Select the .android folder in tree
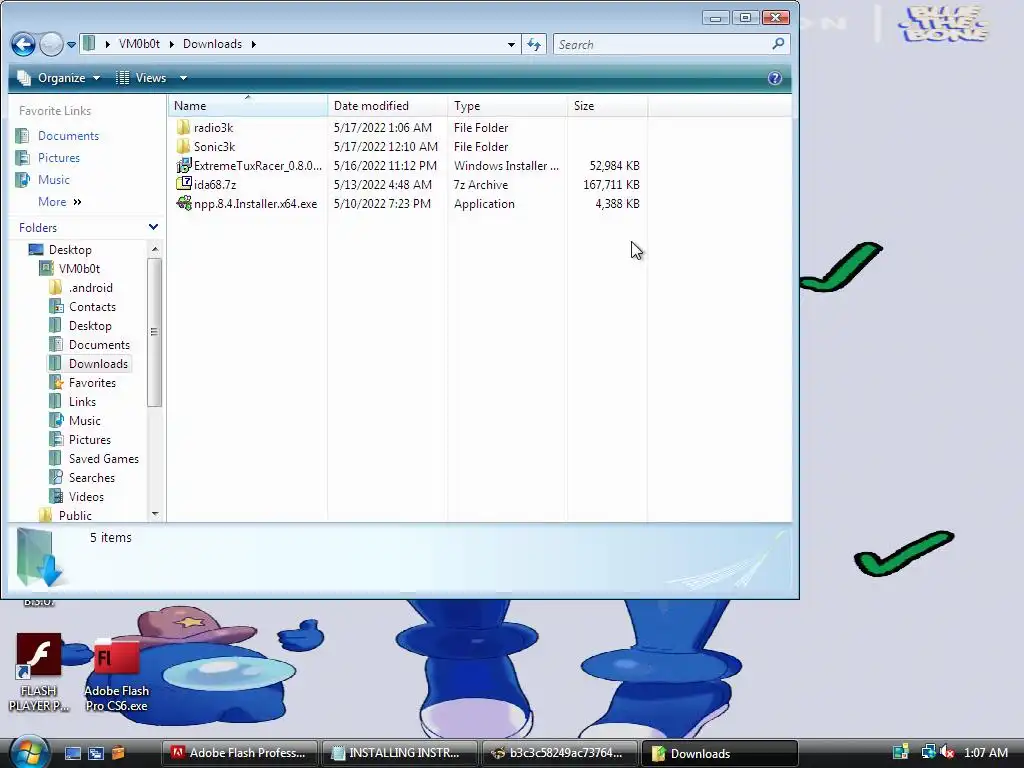Image resolution: width=1024 pixels, height=768 pixels. coord(91,287)
